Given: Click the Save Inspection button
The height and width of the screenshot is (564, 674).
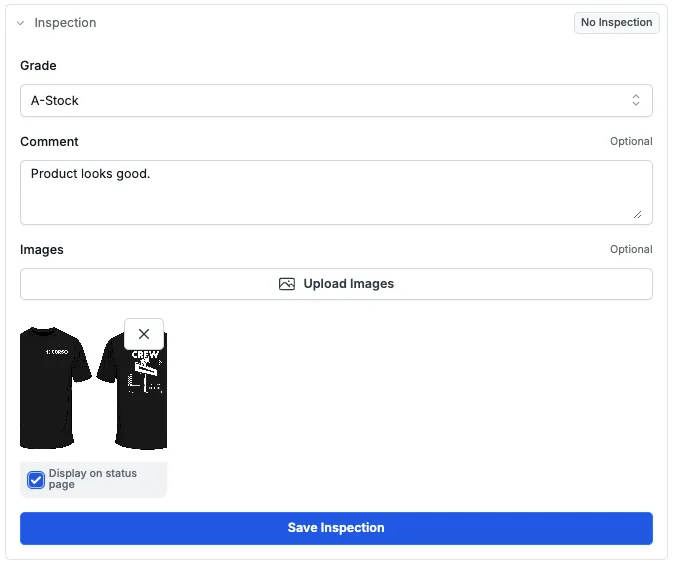Looking at the screenshot, I should (x=336, y=528).
